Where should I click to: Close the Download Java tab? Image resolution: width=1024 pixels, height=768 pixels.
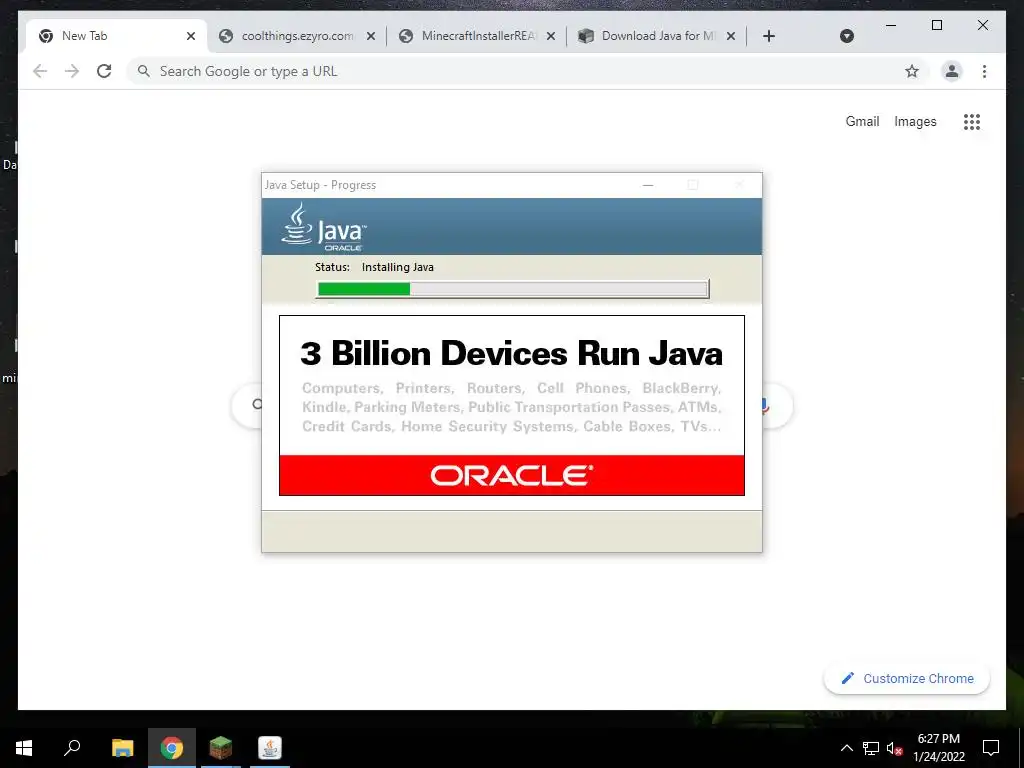tap(731, 36)
